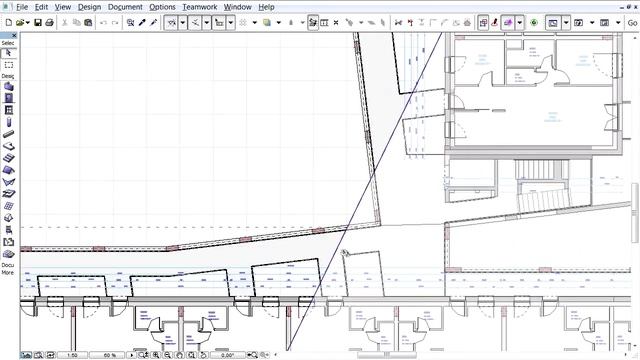Select the Wall tool in the toolbox
This screenshot has width=640, height=360.
click(x=9, y=87)
